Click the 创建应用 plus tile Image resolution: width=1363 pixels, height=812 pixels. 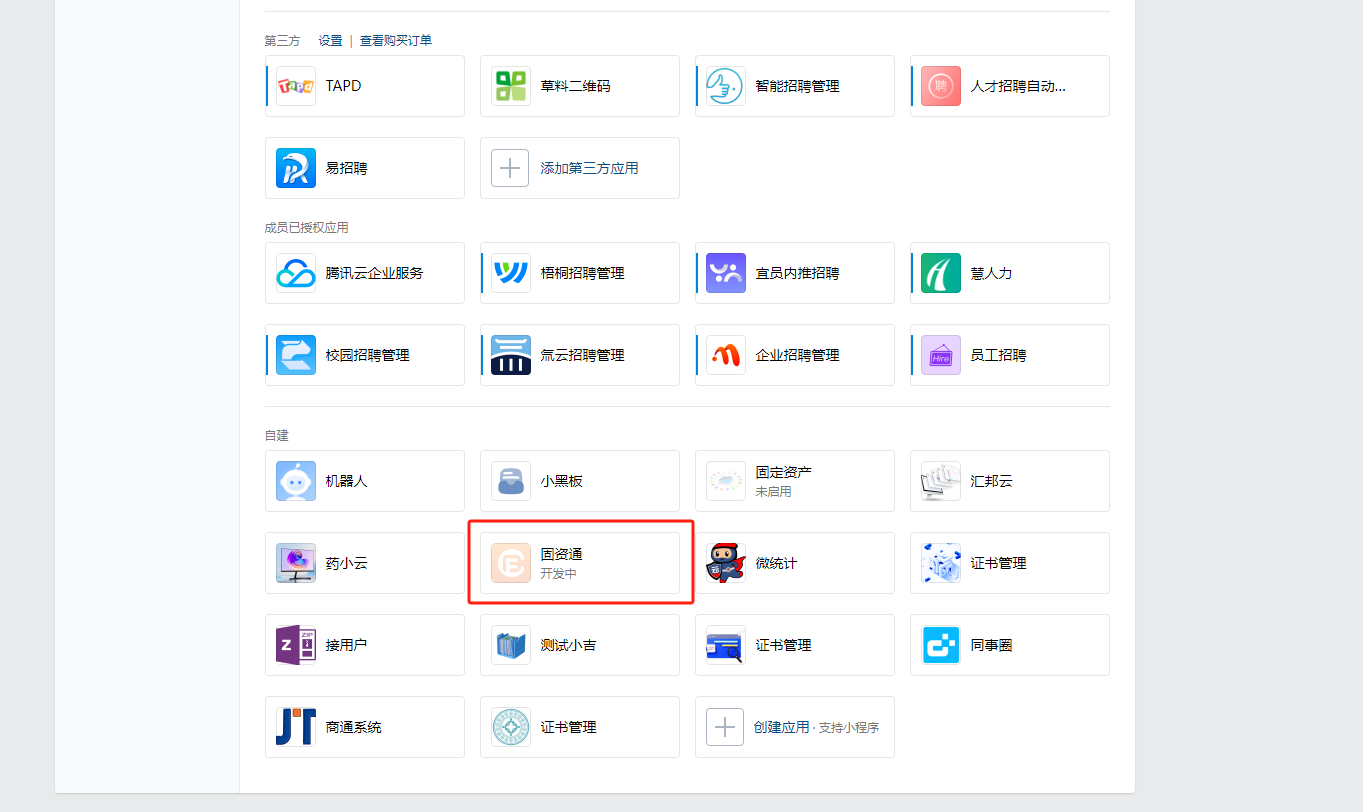coord(795,727)
